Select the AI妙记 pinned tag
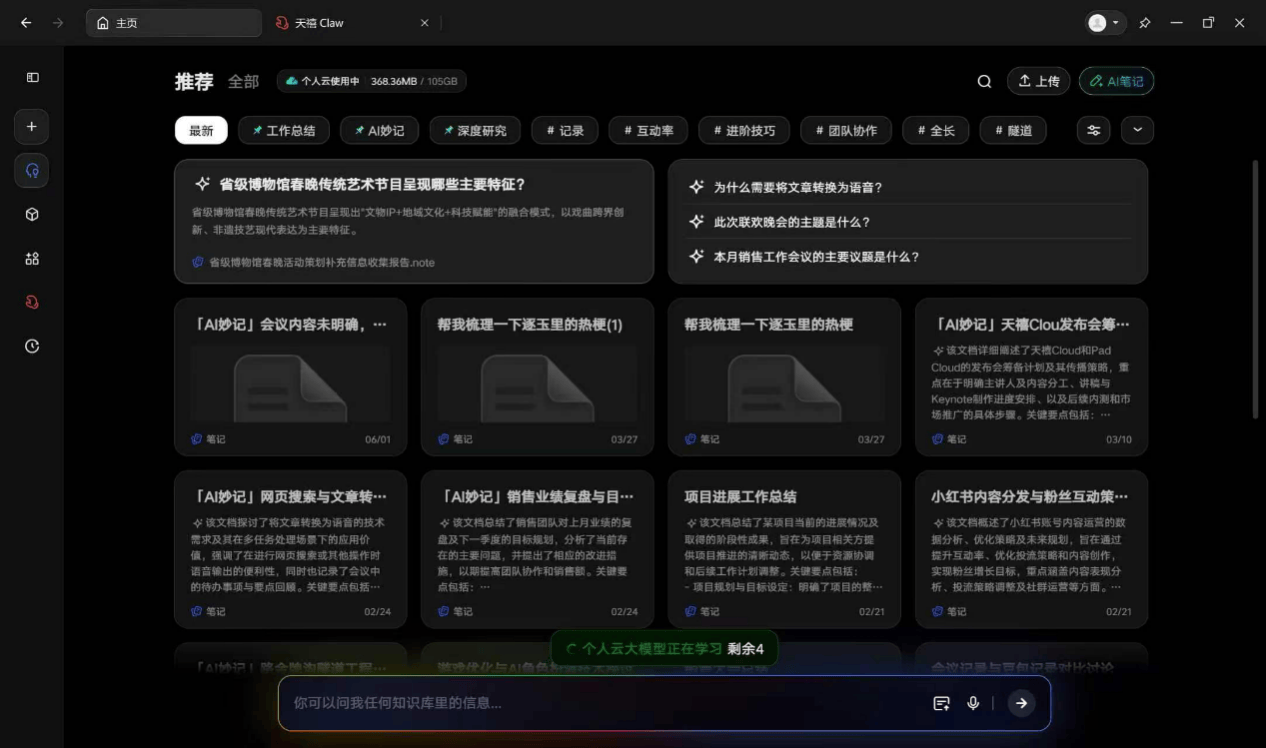 click(379, 130)
